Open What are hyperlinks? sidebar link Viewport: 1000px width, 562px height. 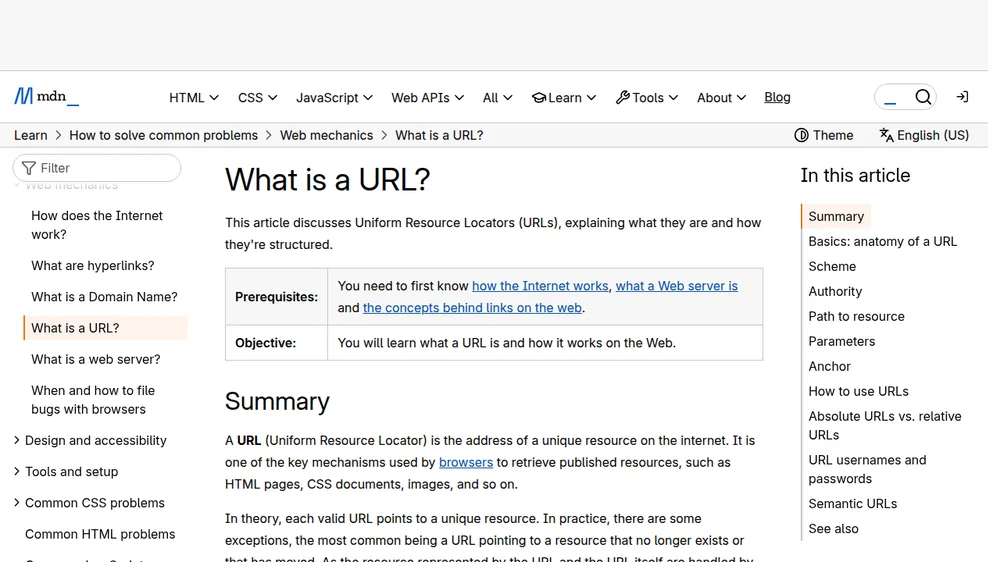click(92, 265)
